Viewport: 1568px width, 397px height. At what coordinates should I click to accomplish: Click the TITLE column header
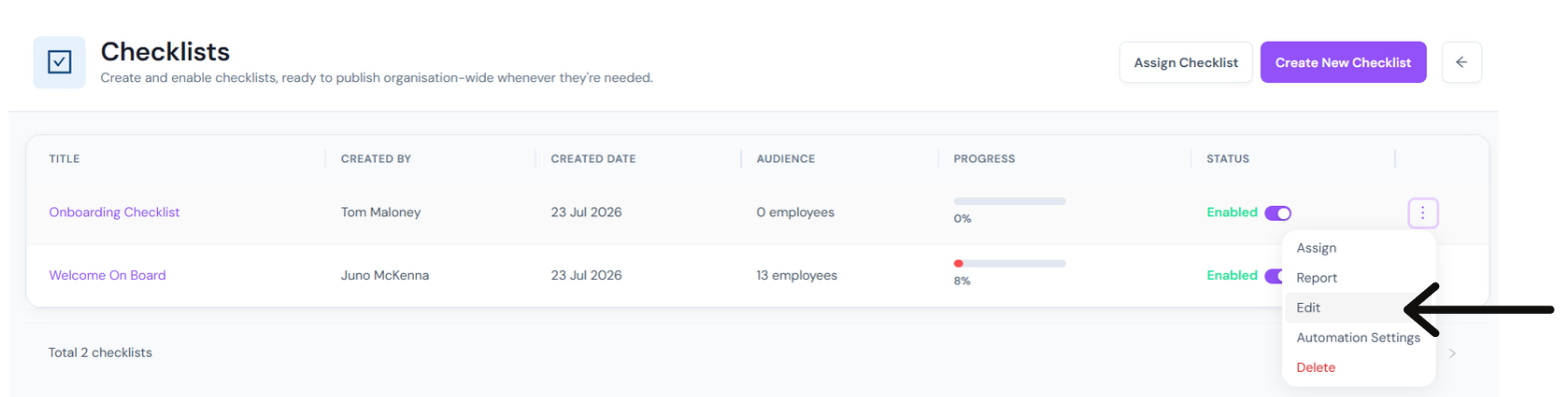click(64, 159)
